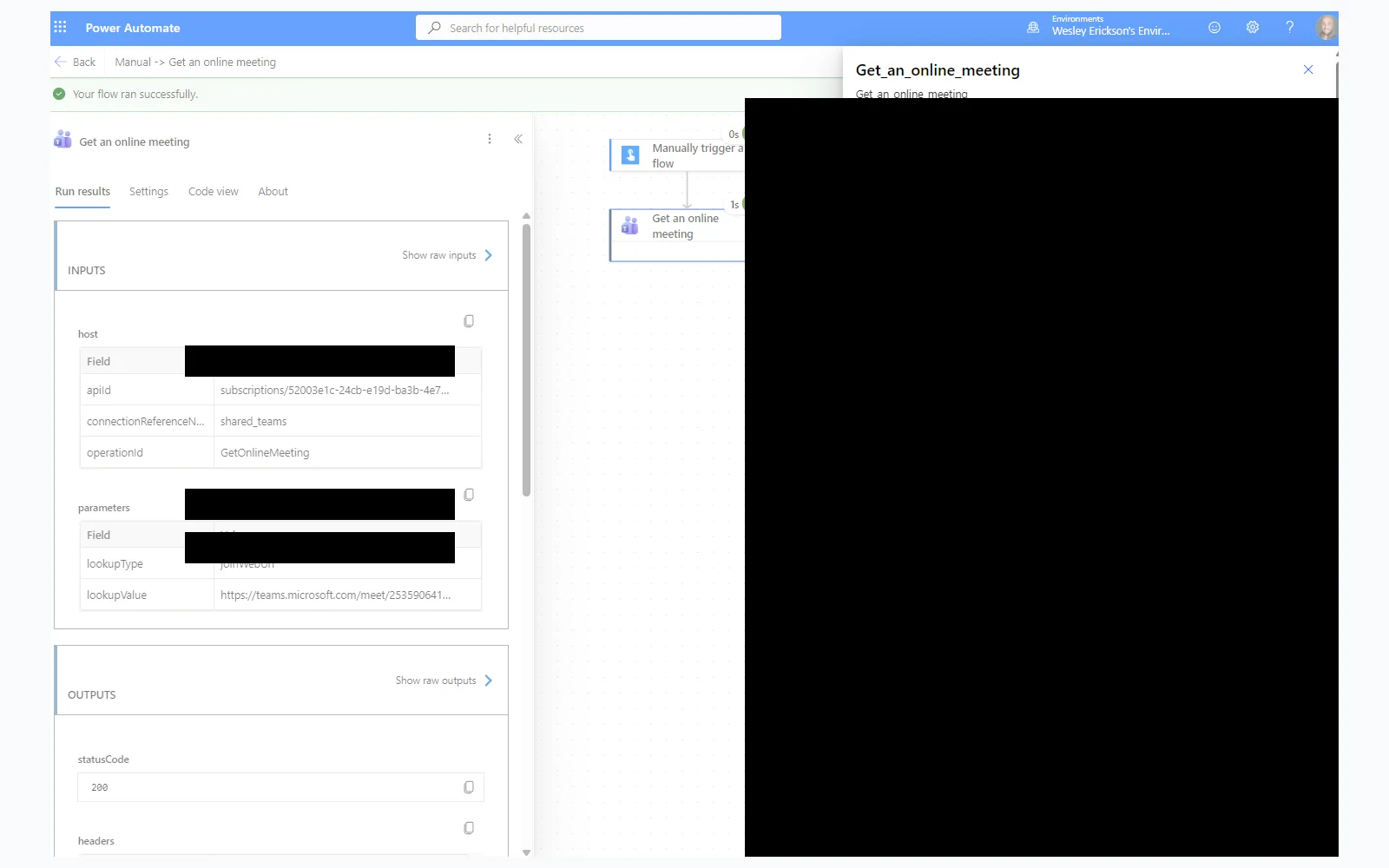Click the flow name breadcrumb text
Screen dimensions: 1389x868
coord(195,62)
